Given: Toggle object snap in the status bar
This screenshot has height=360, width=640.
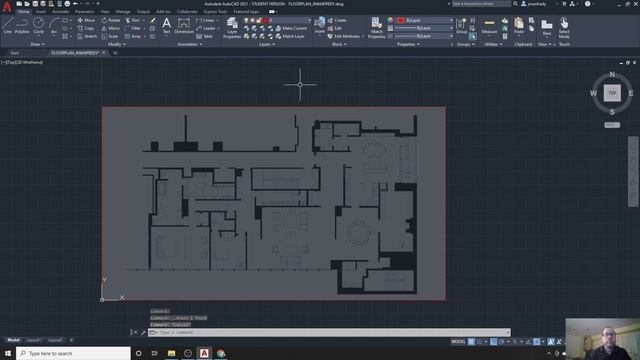Looking at the screenshot, I should (x=537, y=342).
